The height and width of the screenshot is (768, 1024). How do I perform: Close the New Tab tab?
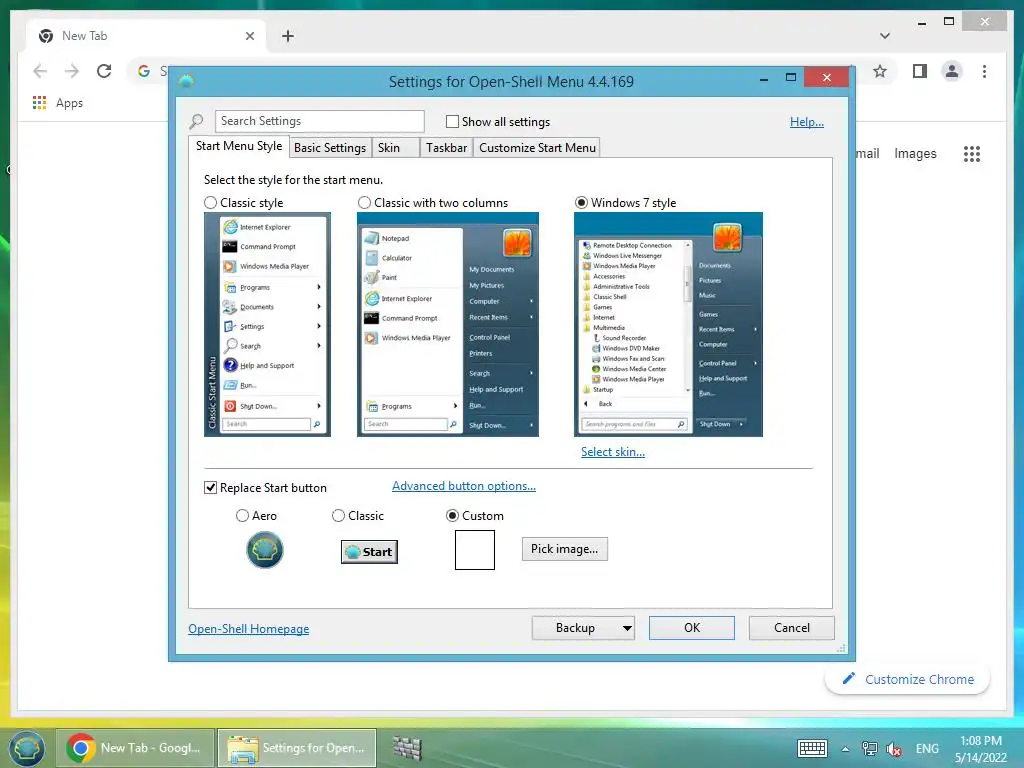249,36
